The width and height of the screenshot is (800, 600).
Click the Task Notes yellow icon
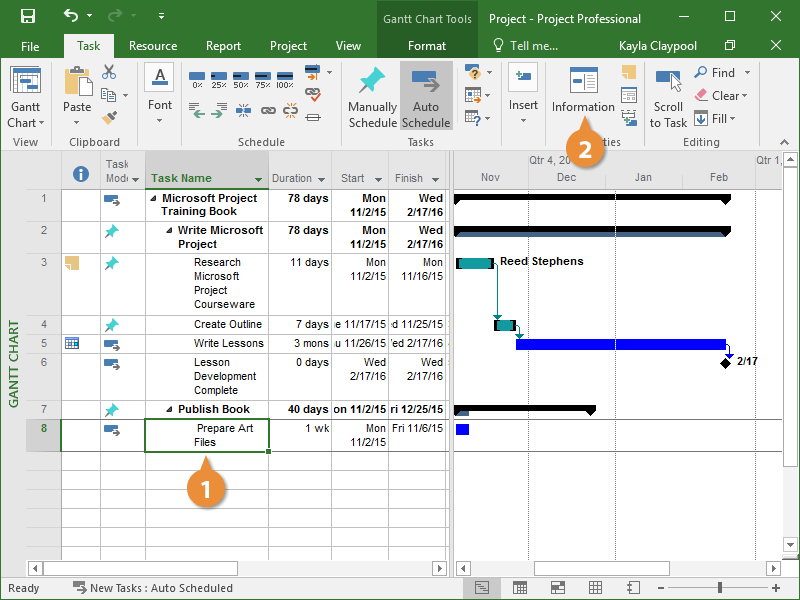pos(628,72)
